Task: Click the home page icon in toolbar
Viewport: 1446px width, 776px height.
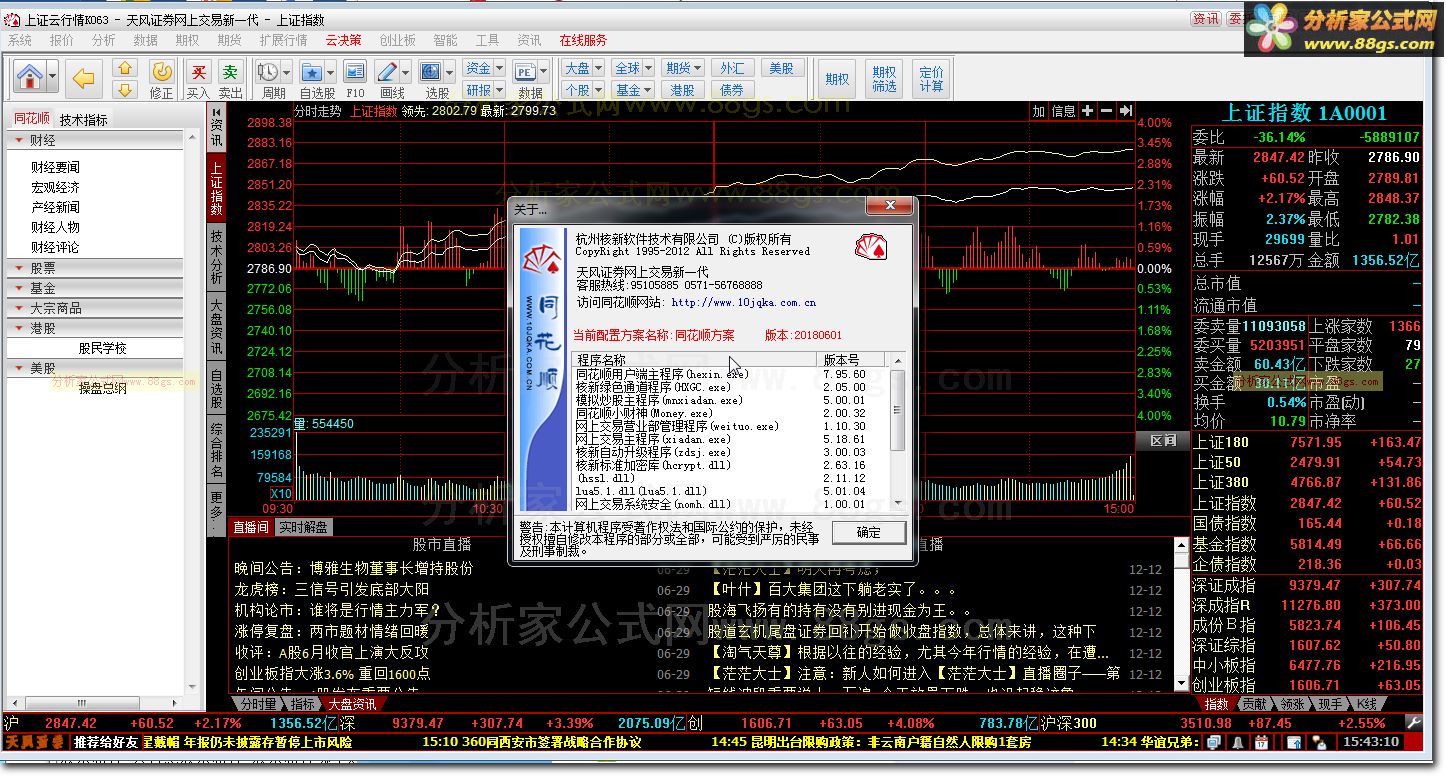Action: click(30, 77)
